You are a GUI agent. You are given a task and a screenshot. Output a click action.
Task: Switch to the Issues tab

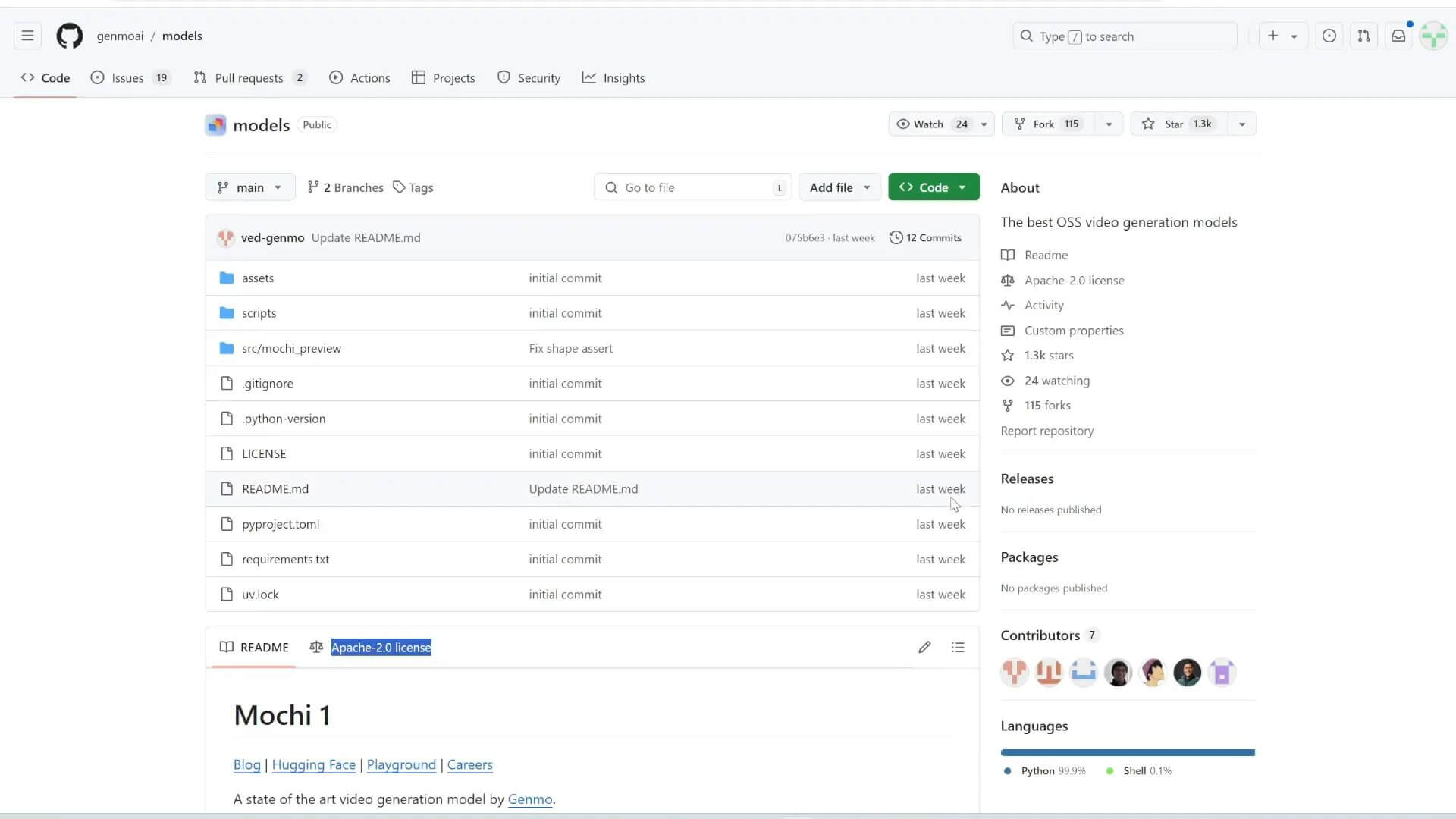coord(129,77)
